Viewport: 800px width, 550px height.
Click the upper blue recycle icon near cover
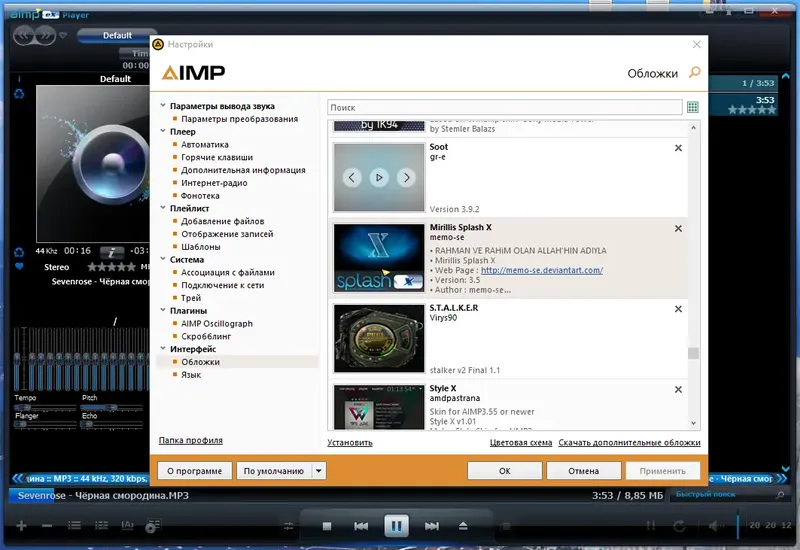click(x=19, y=94)
